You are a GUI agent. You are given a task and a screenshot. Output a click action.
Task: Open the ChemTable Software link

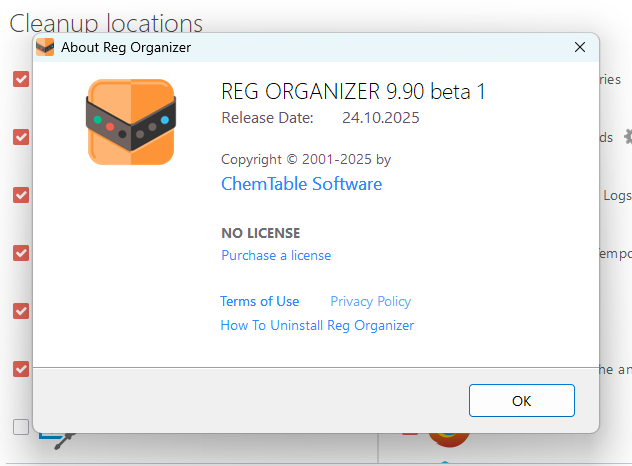301,184
